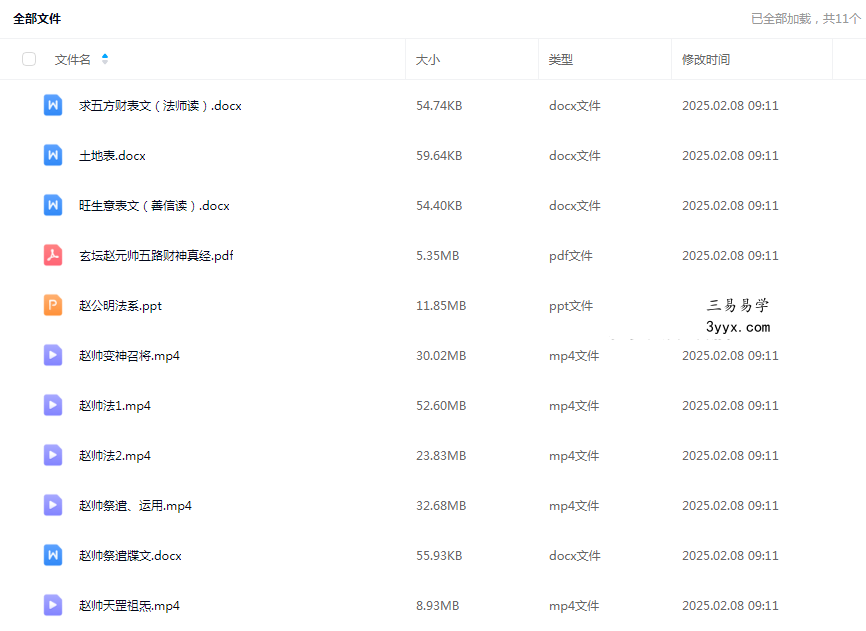Click the 已全部加载，共11个 status text

[806, 19]
